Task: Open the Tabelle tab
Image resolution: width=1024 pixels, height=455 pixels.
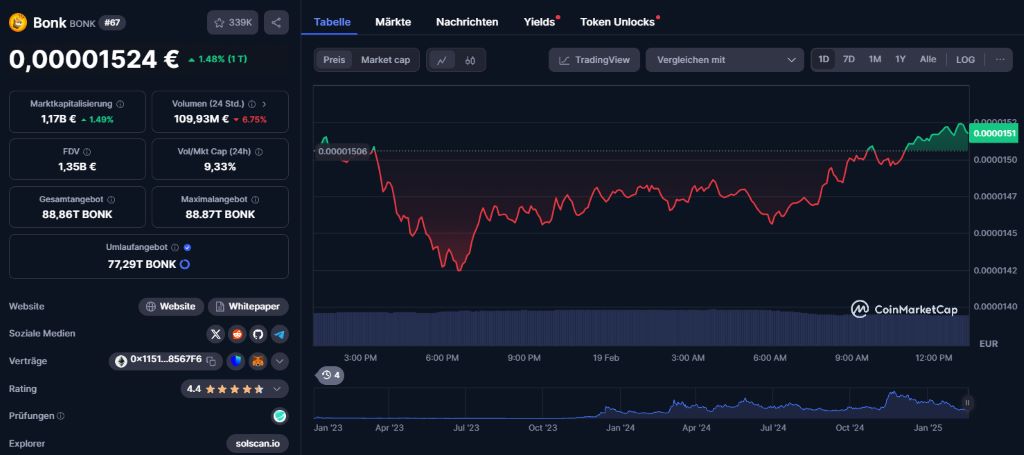Action: click(x=332, y=22)
